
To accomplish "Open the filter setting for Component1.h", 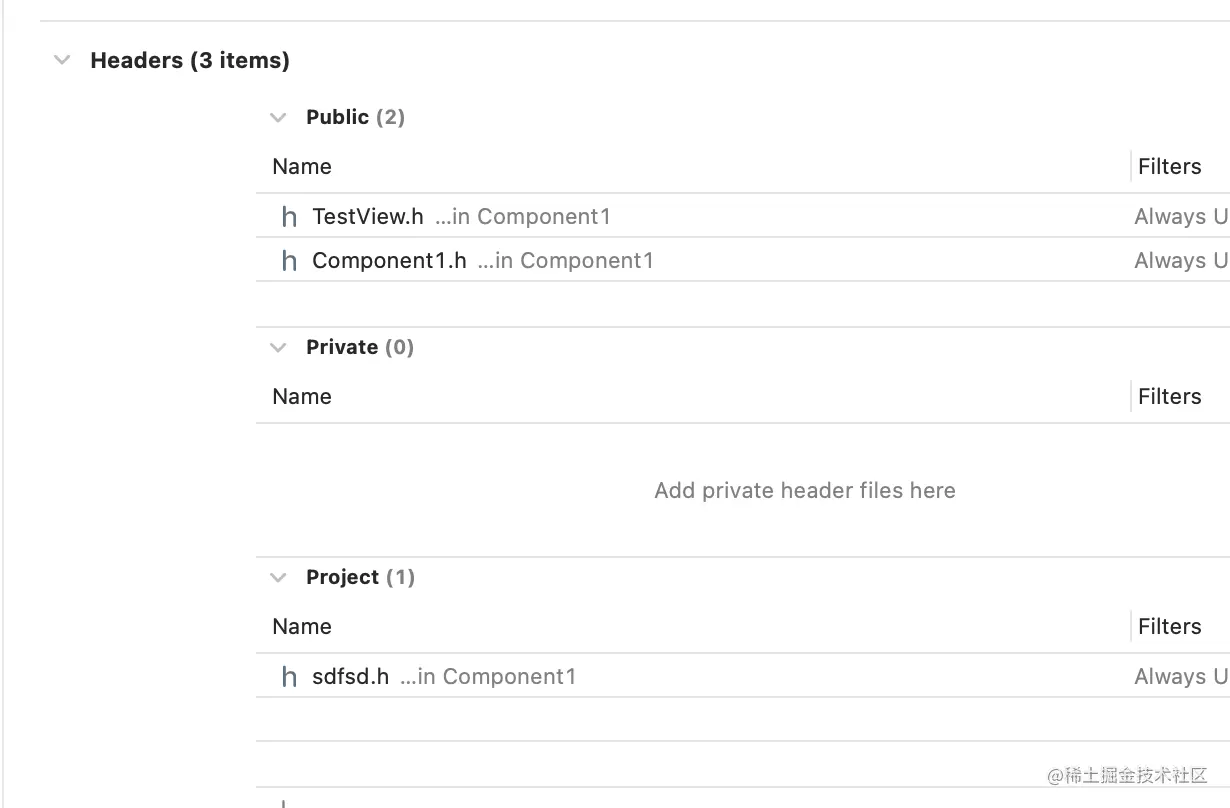I will [1180, 261].
